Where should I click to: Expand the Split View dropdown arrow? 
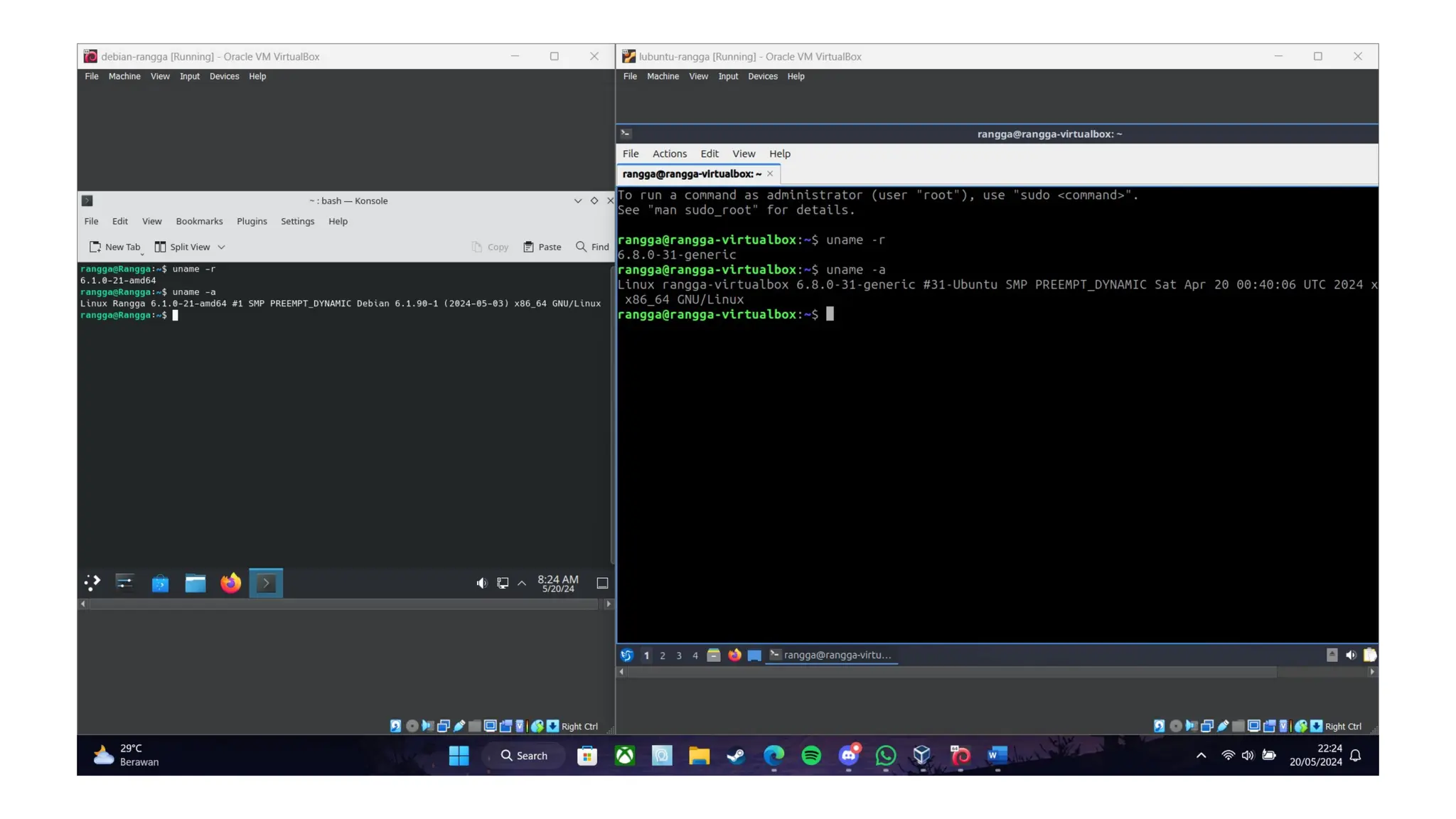click(221, 247)
